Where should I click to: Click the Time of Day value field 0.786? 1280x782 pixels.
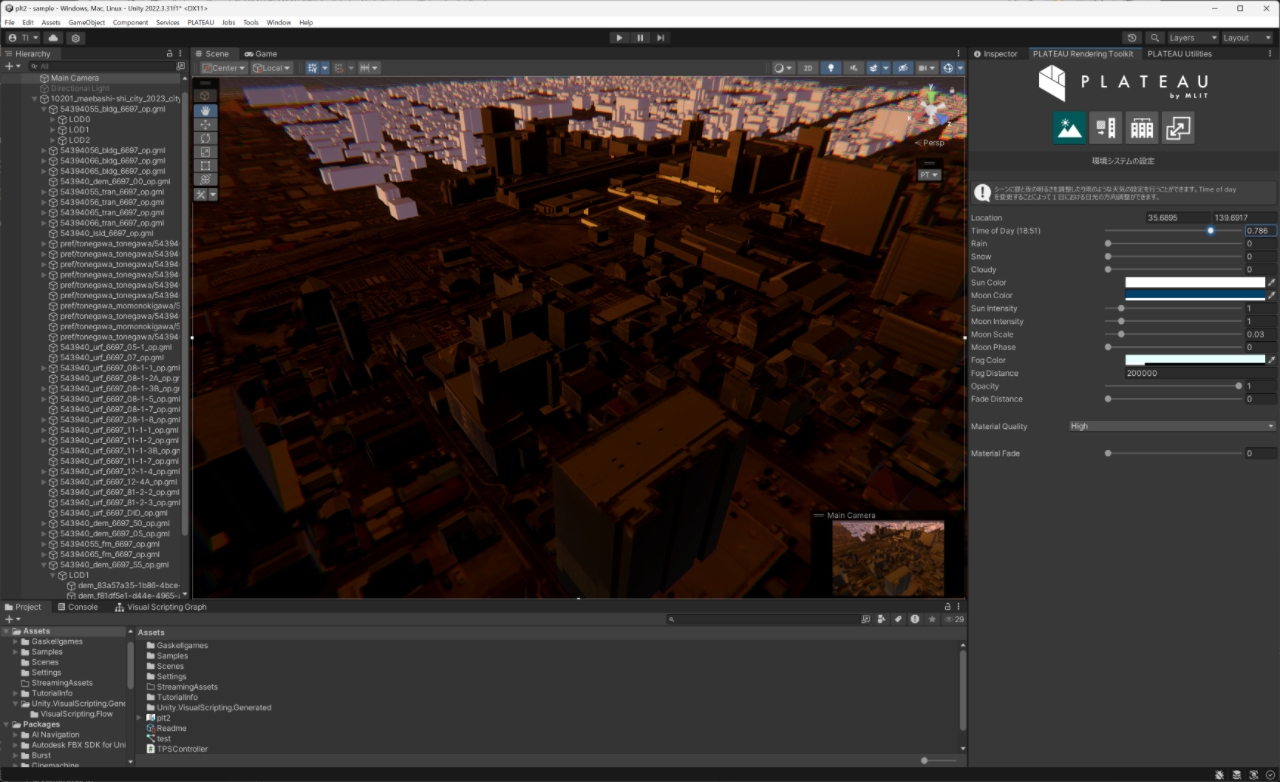click(1260, 231)
